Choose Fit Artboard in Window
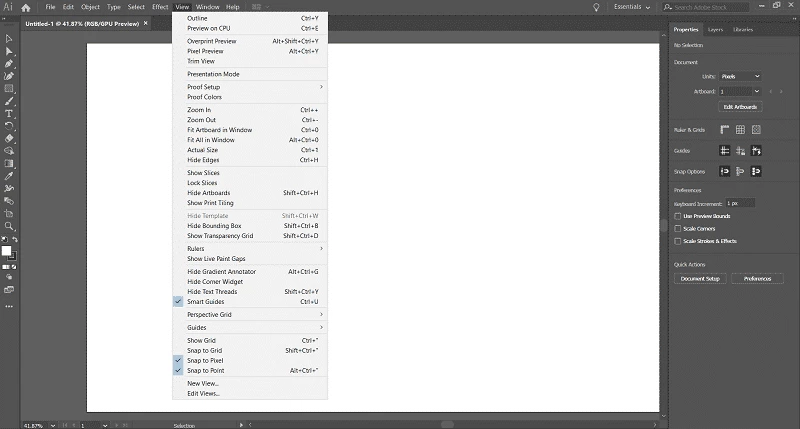The height and width of the screenshot is (429, 800). (219, 130)
